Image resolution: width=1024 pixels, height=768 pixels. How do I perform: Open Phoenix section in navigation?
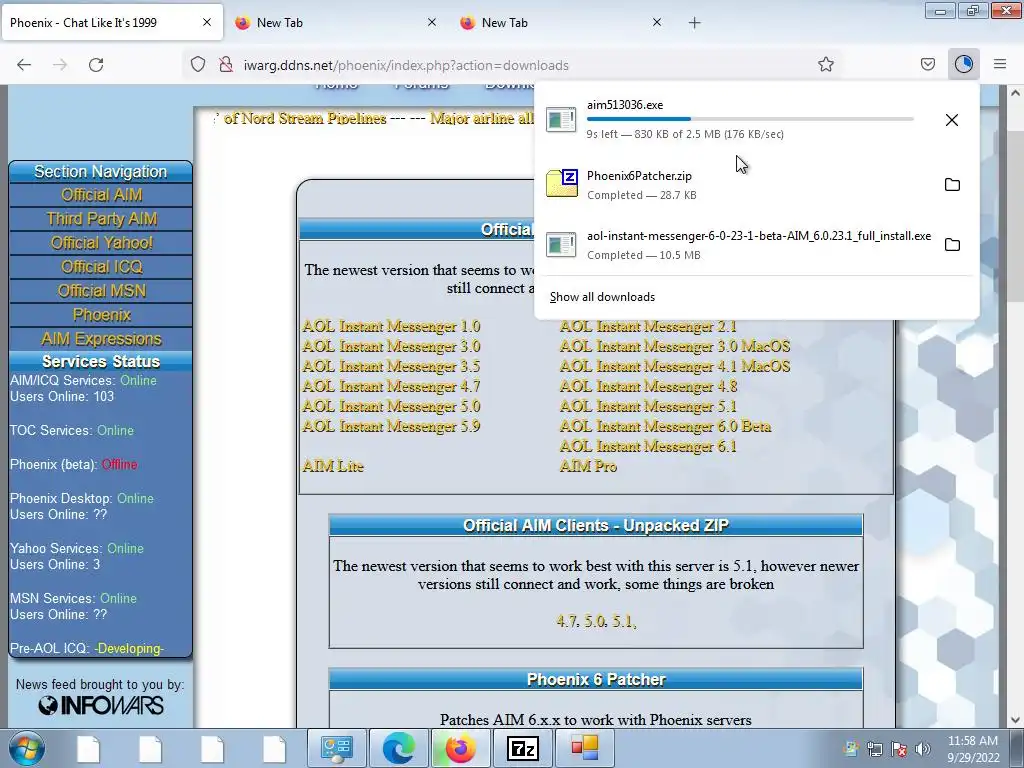click(x=101, y=315)
